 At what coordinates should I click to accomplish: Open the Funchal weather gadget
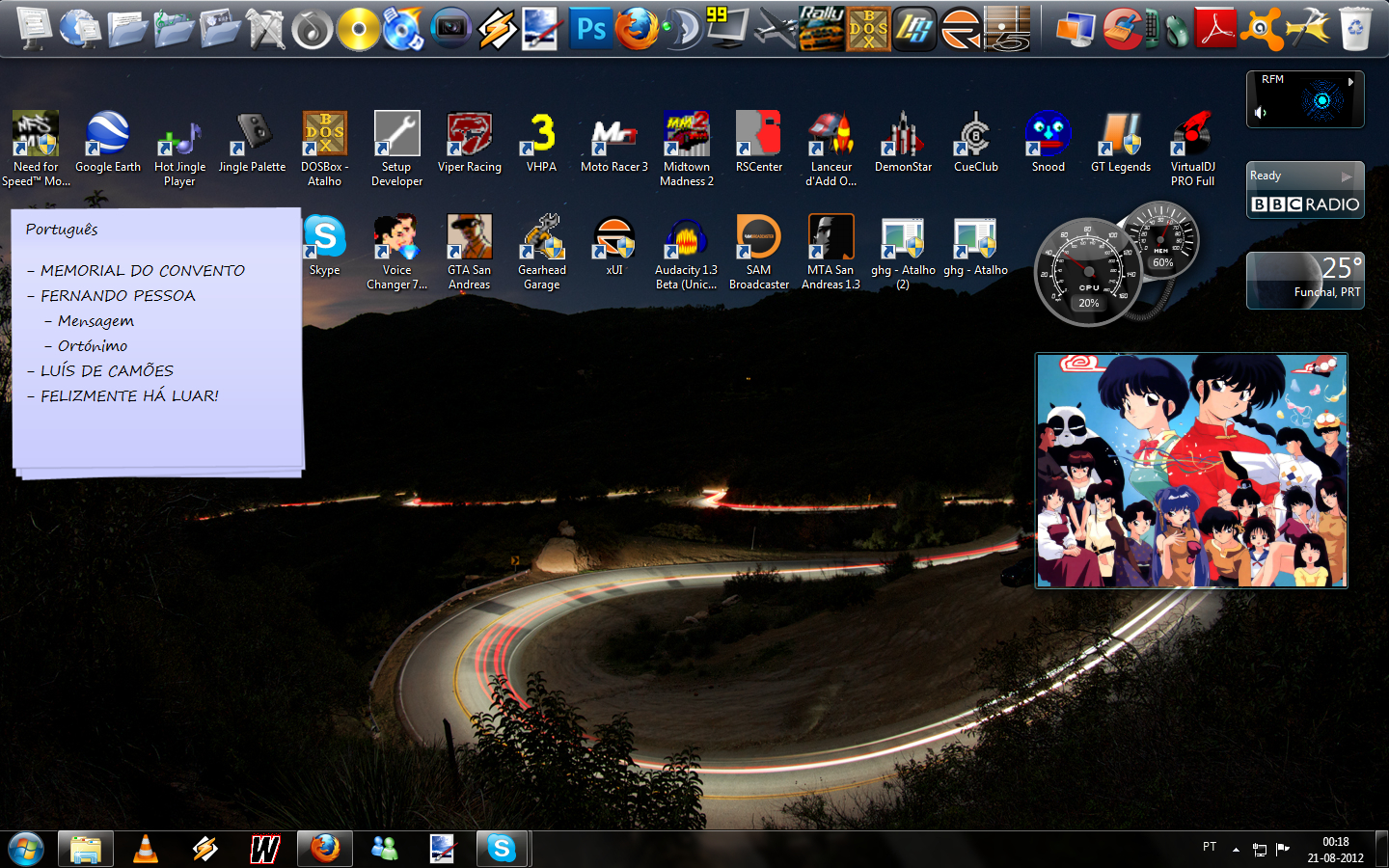[1305, 281]
